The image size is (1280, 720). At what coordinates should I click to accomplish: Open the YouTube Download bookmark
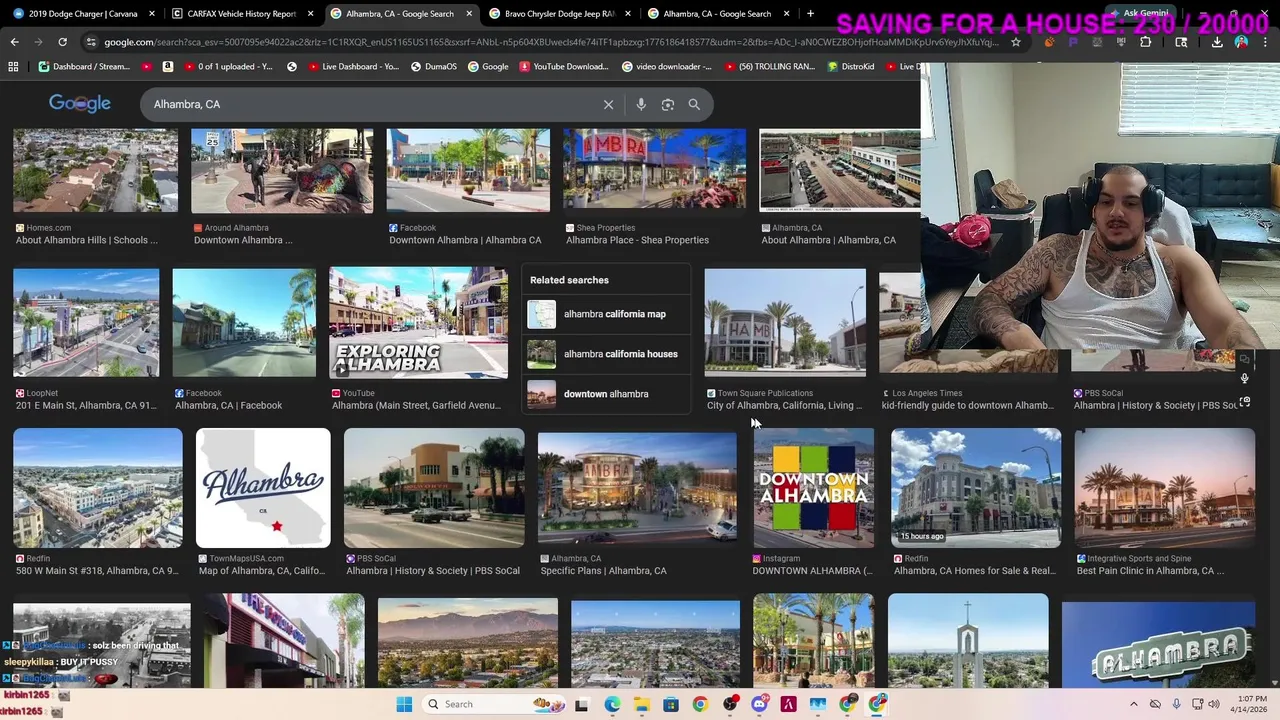563,66
